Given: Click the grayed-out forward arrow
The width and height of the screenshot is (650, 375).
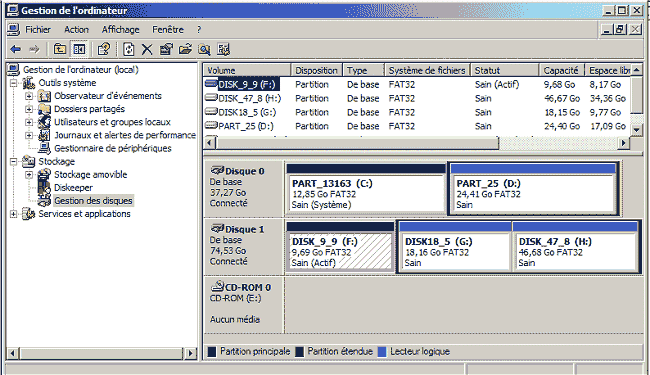Looking at the screenshot, I should click(x=34, y=49).
